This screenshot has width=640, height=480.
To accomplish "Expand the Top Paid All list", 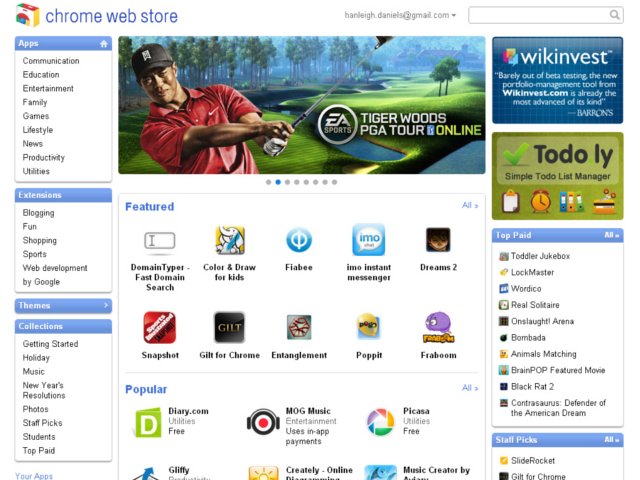I will coord(611,236).
